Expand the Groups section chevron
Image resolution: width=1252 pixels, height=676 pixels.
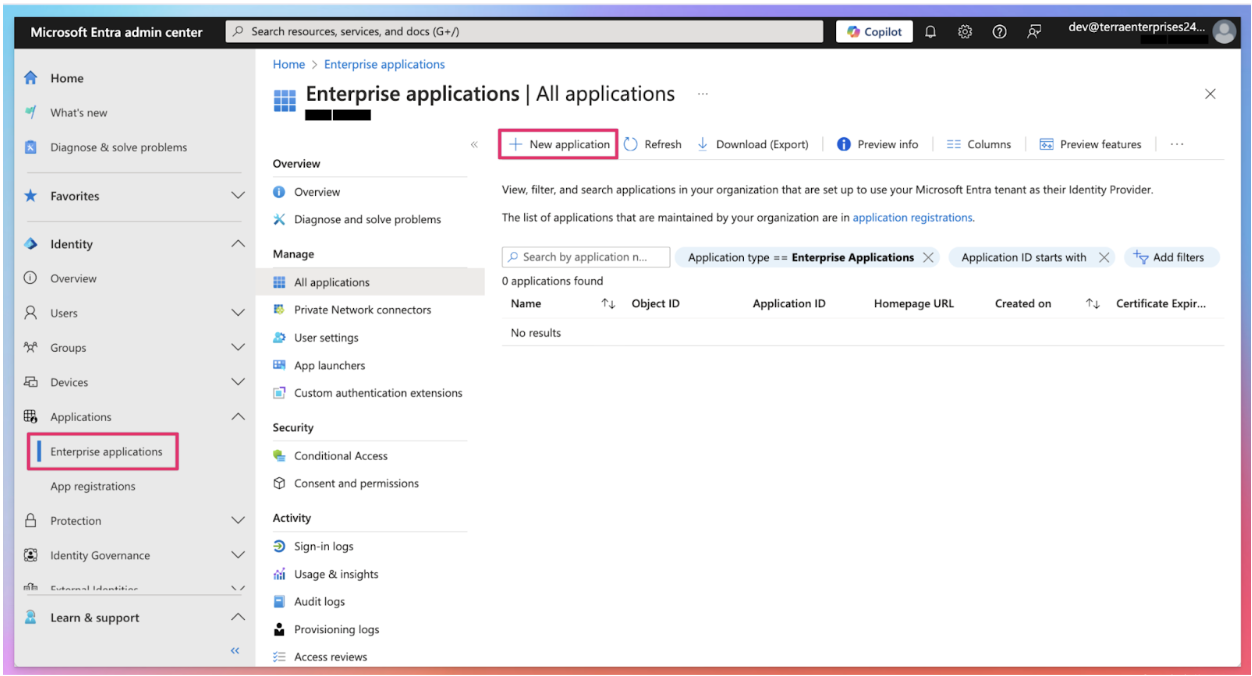pyautogui.click(x=238, y=348)
